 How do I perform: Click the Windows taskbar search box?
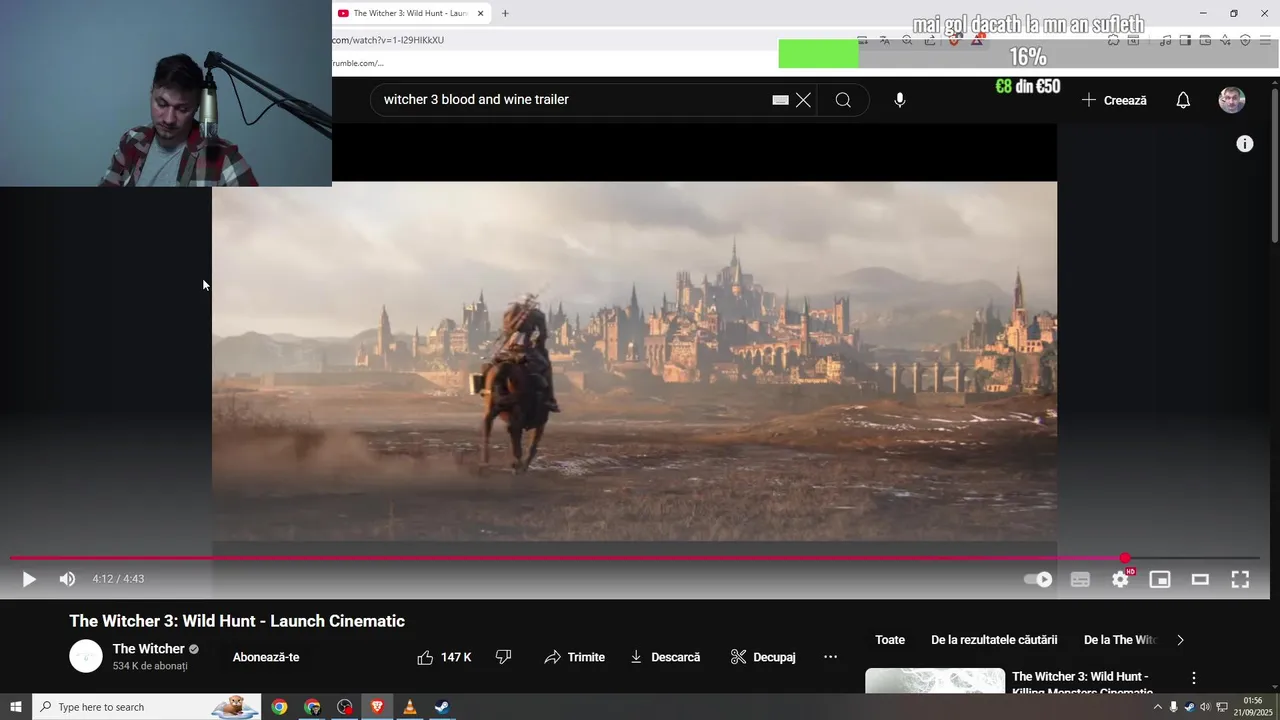[147, 707]
